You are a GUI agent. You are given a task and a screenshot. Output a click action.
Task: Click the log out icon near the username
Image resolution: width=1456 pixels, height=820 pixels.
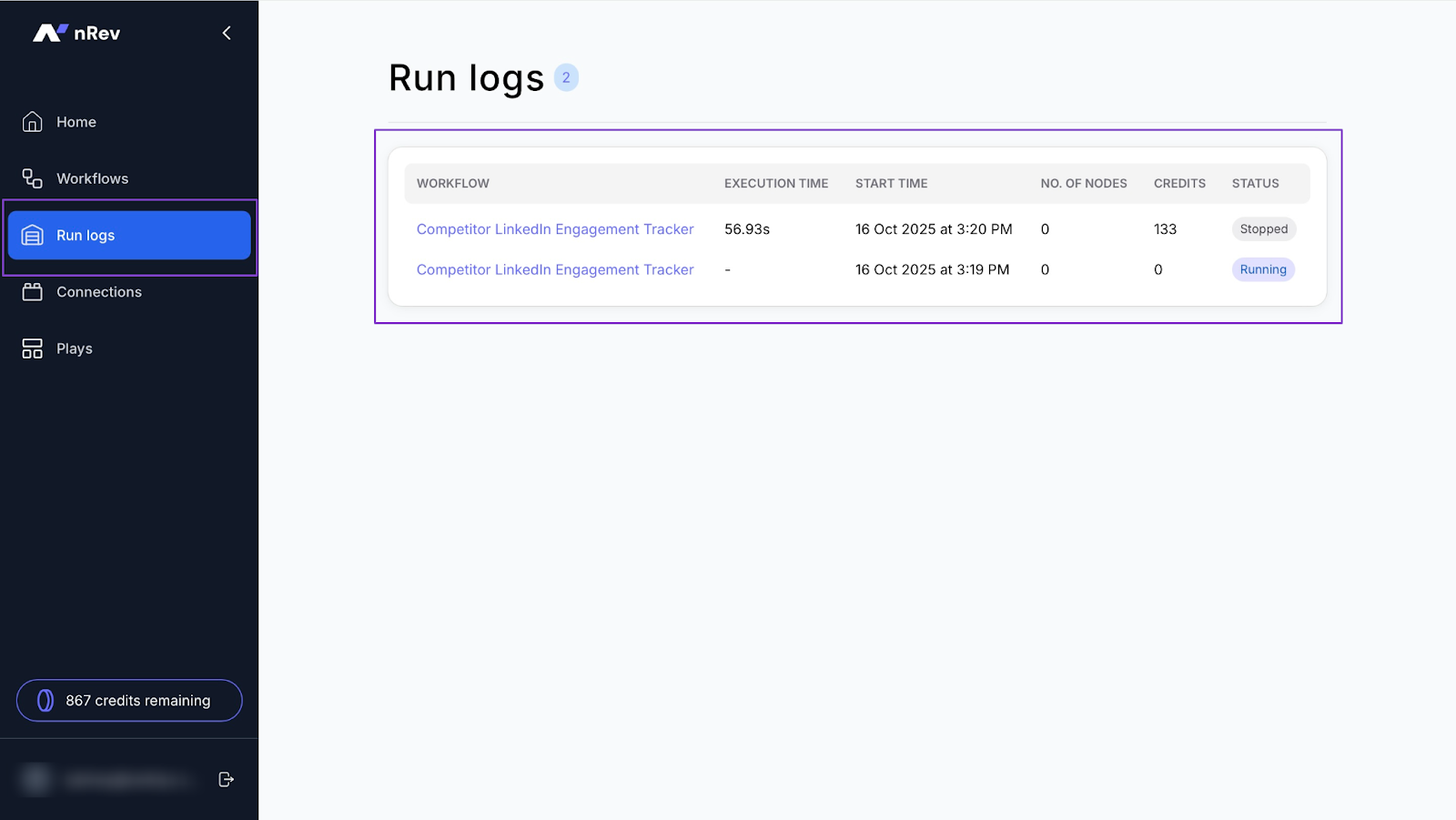226,779
